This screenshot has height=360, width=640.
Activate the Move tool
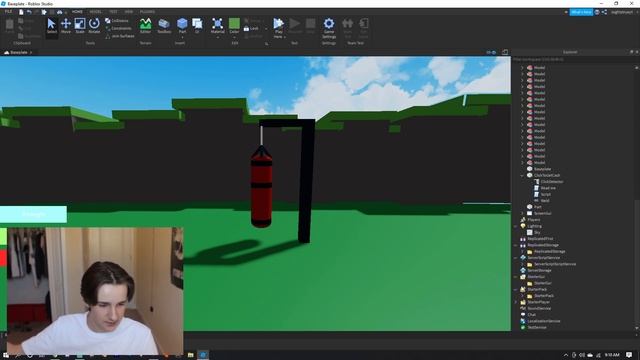pyautogui.click(x=66, y=27)
